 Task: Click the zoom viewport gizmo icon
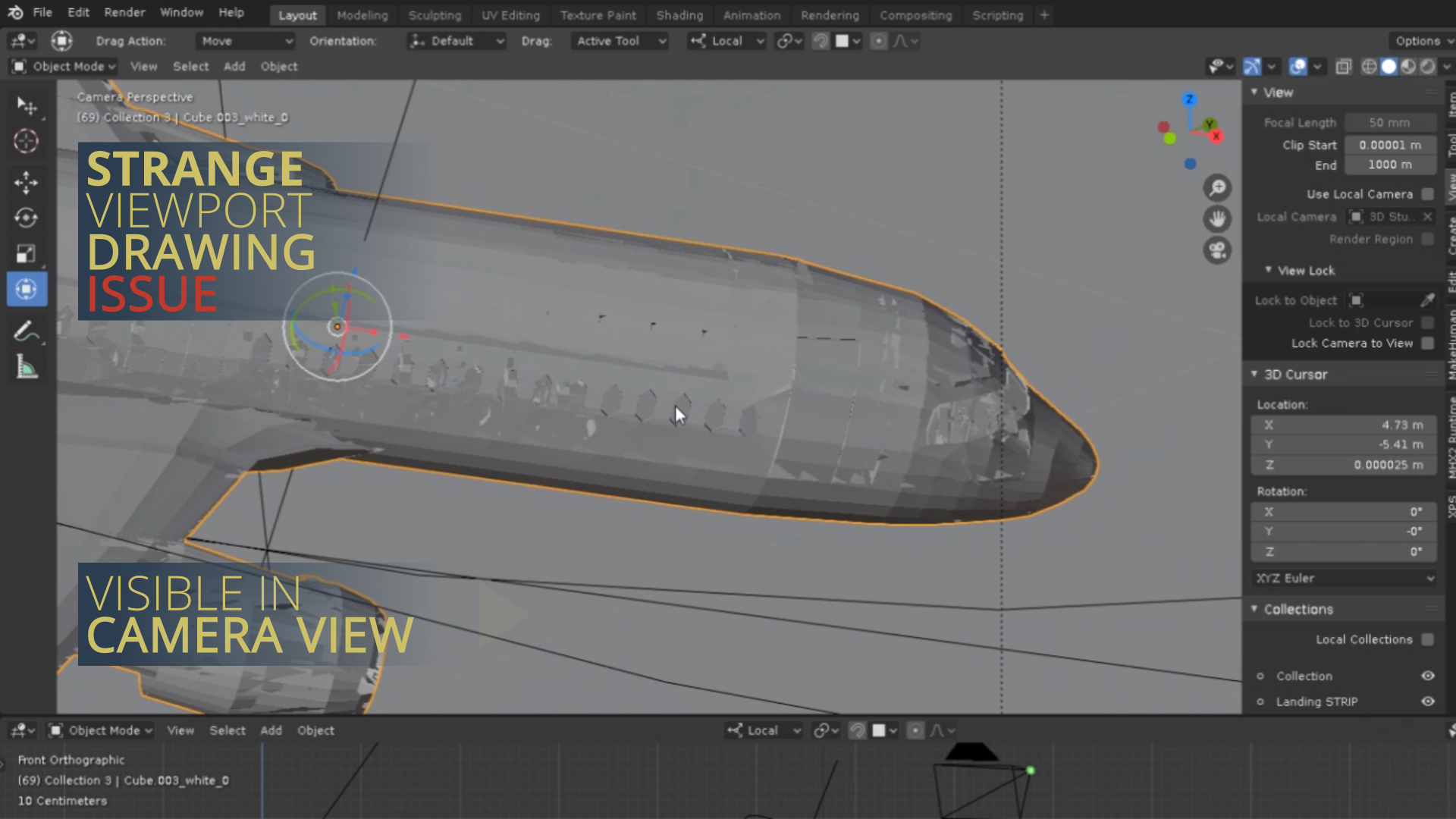[1217, 187]
